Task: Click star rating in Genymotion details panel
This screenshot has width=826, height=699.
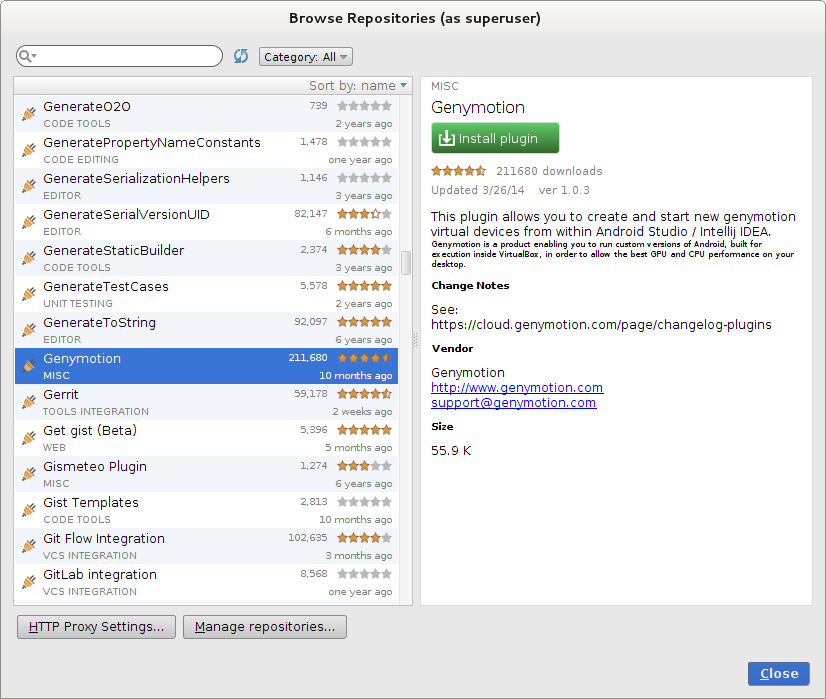Action: tap(458, 171)
